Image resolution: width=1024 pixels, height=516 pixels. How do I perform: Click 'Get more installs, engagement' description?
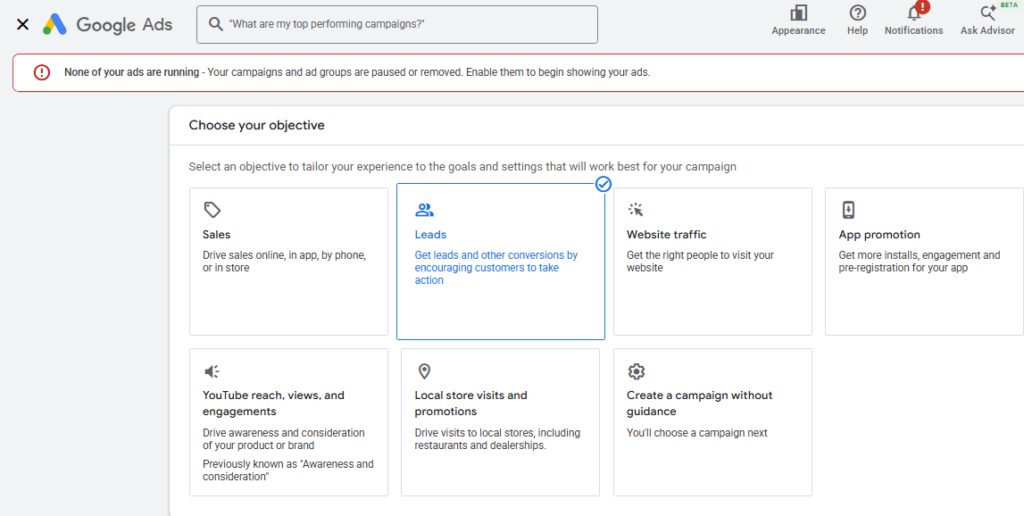[x=919, y=261]
